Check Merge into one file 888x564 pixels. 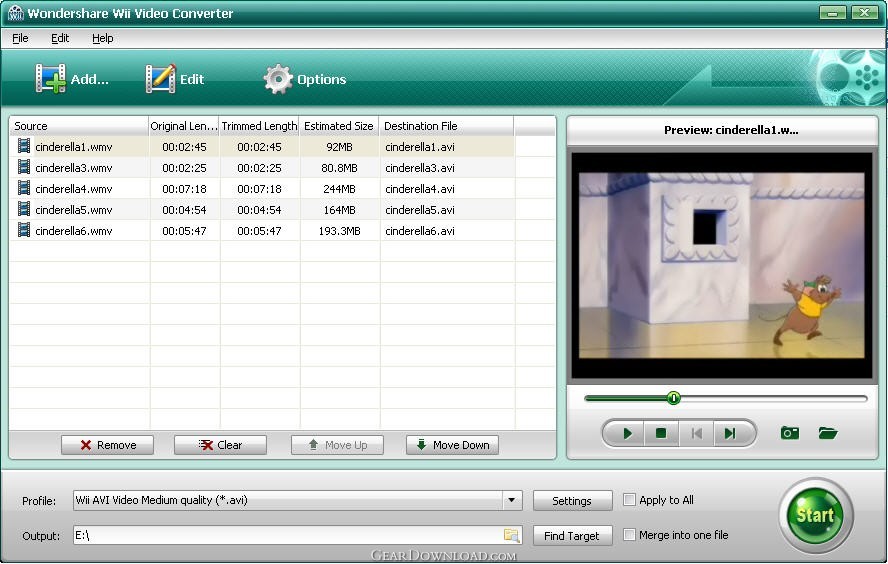pos(629,535)
